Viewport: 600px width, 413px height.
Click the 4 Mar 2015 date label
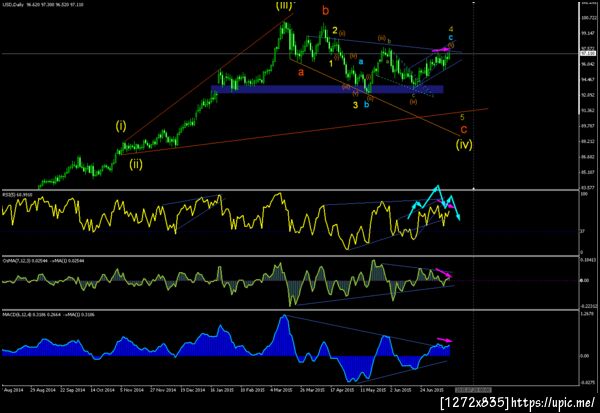pos(282,390)
